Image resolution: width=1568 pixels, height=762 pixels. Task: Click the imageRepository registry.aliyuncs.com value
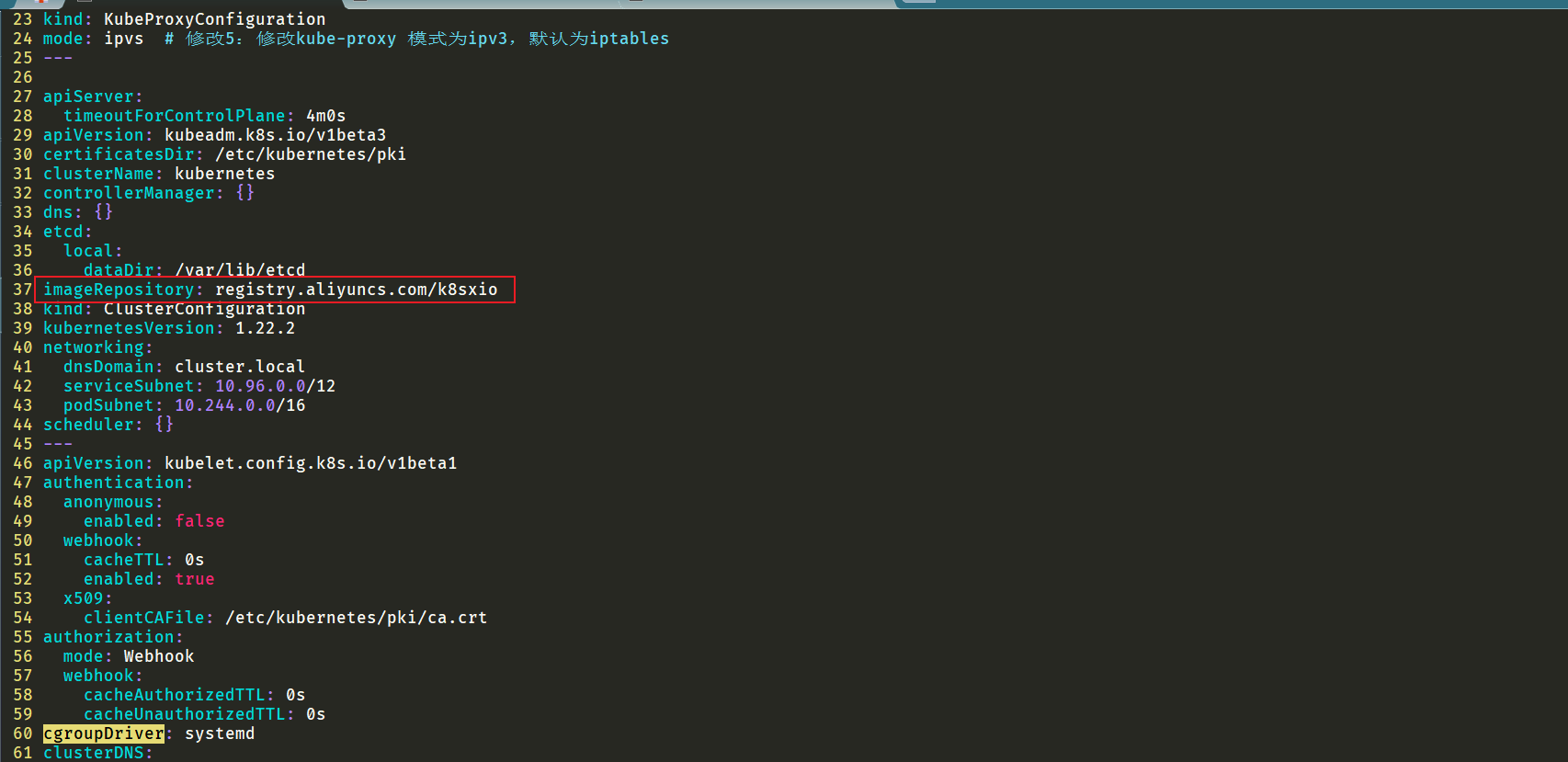[x=357, y=290]
